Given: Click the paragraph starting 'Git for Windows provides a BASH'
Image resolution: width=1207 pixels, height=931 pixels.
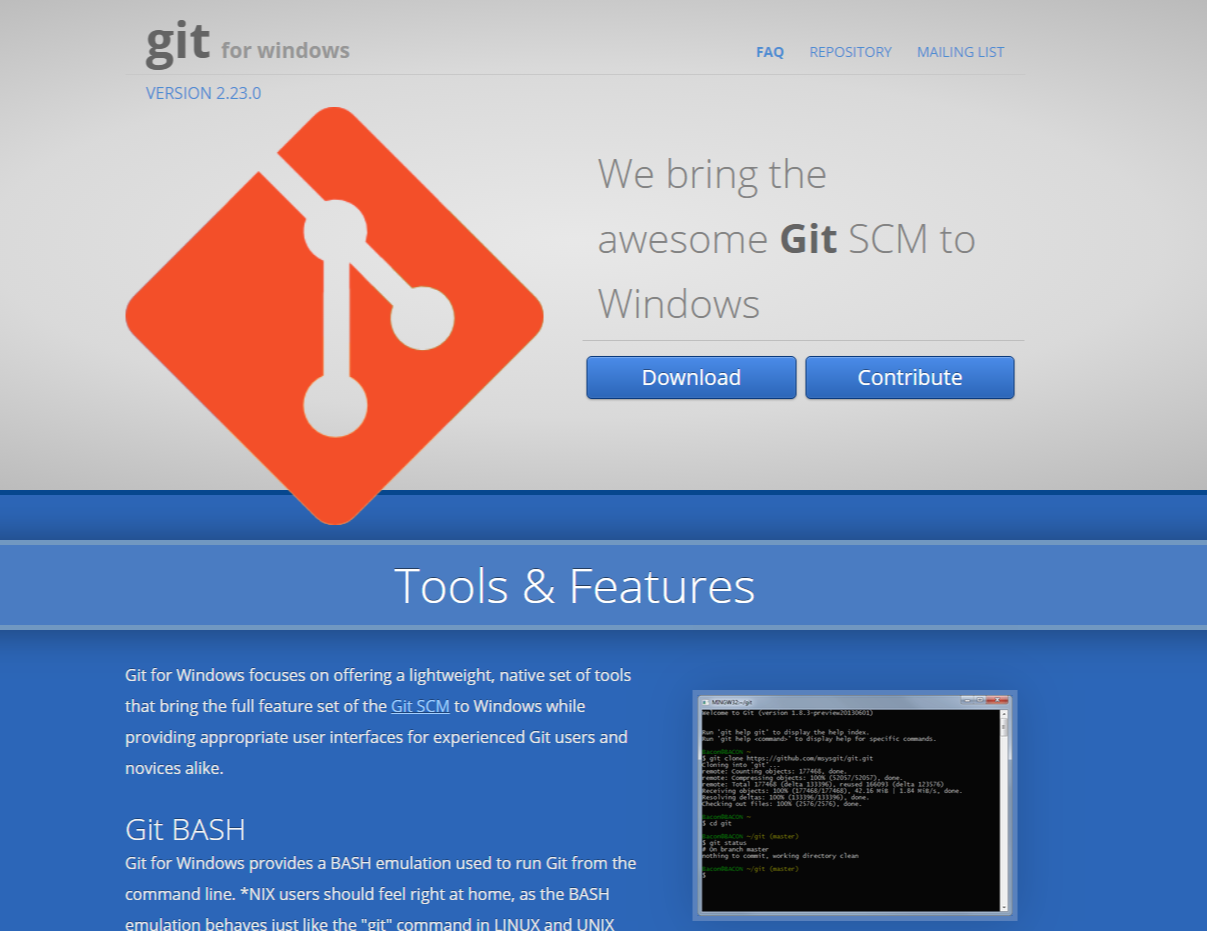Looking at the screenshot, I should pyautogui.click(x=381, y=893).
